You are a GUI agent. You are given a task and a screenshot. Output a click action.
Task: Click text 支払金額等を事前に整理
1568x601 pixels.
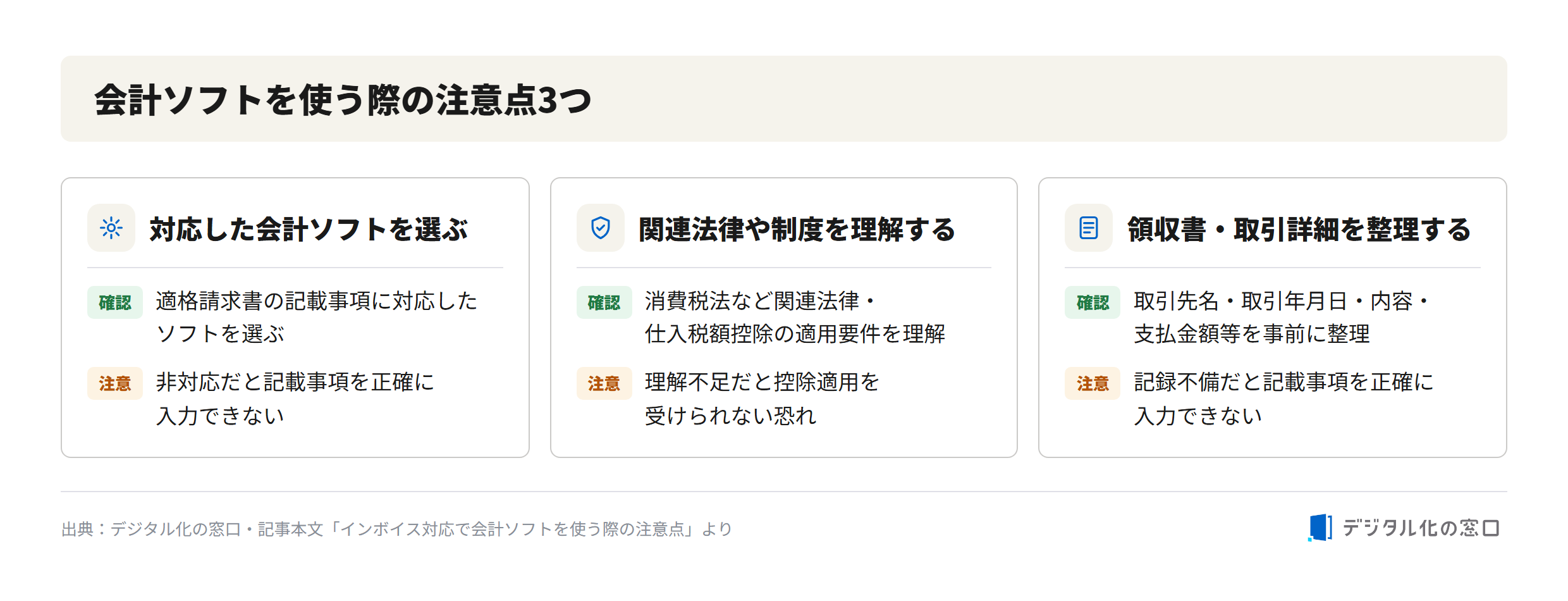pos(1252,334)
